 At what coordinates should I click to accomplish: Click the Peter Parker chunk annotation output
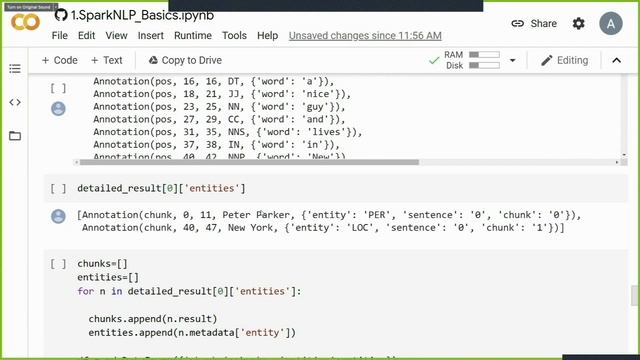point(329,215)
